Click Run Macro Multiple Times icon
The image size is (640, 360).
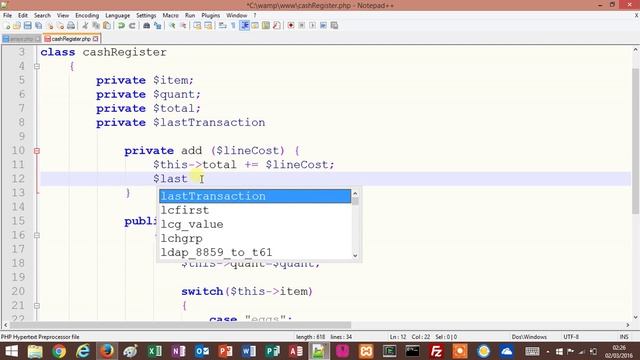(323, 25)
